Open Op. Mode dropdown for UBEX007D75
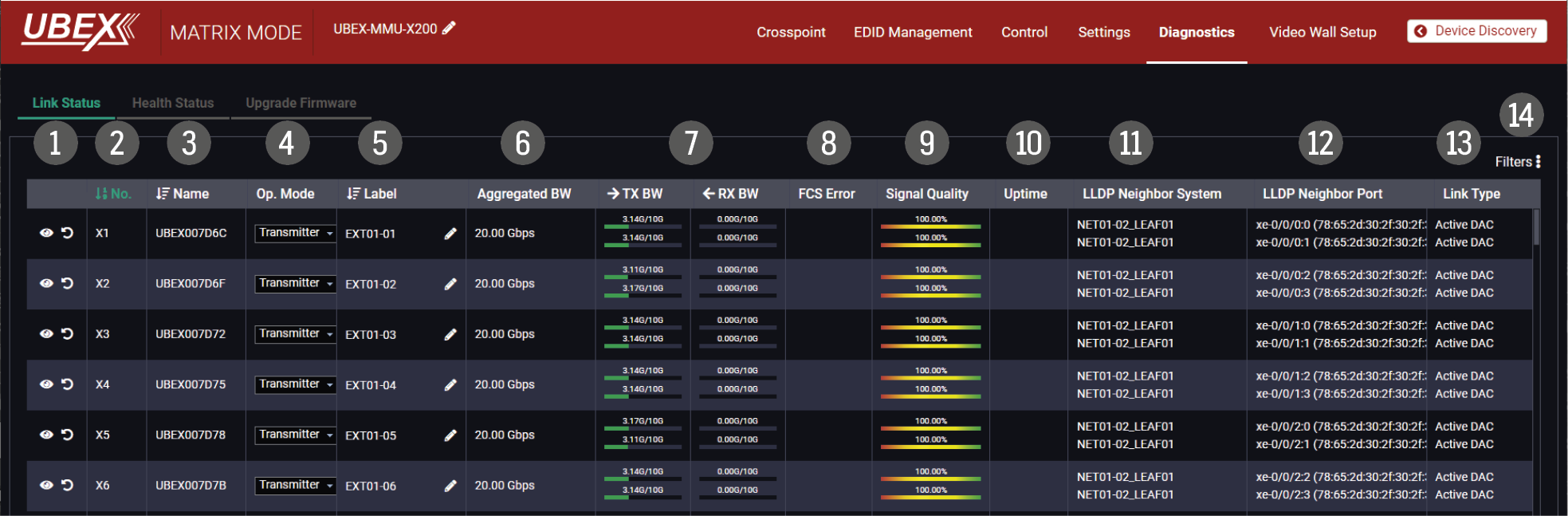This screenshot has width=1568, height=516. [x=296, y=384]
